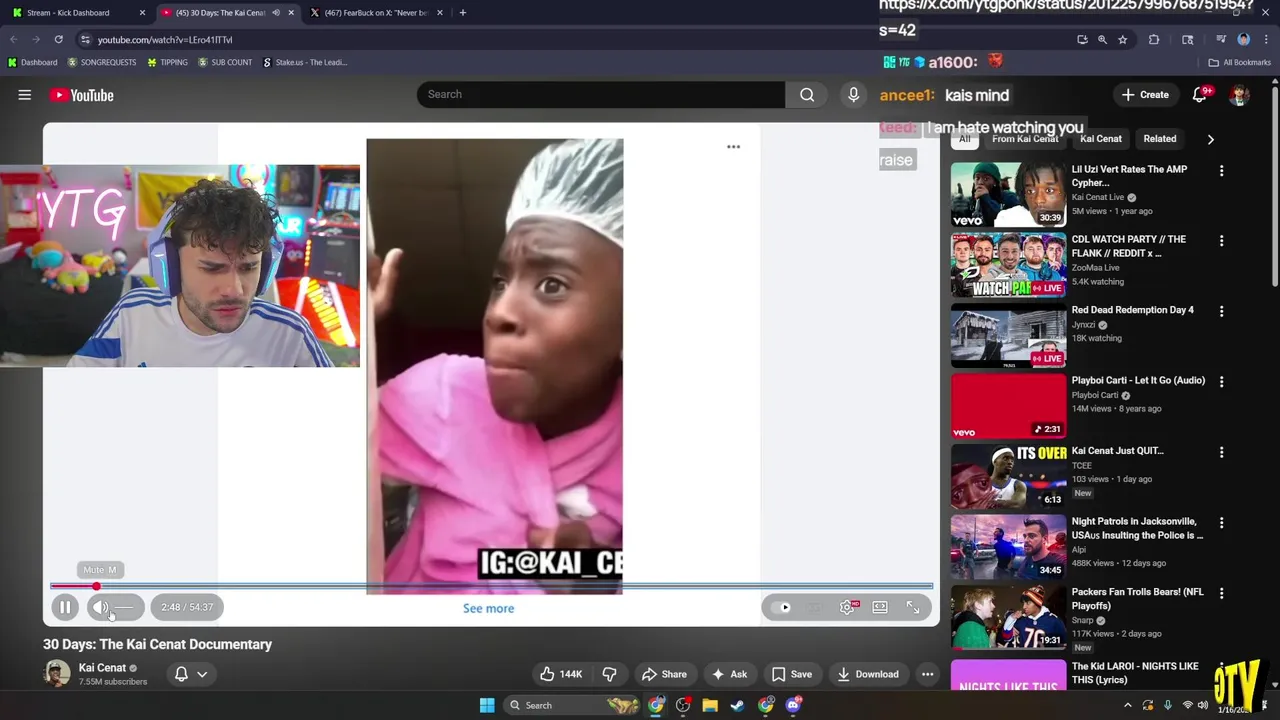
Task: Mute the video volume speaker icon
Action: click(100, 607)
